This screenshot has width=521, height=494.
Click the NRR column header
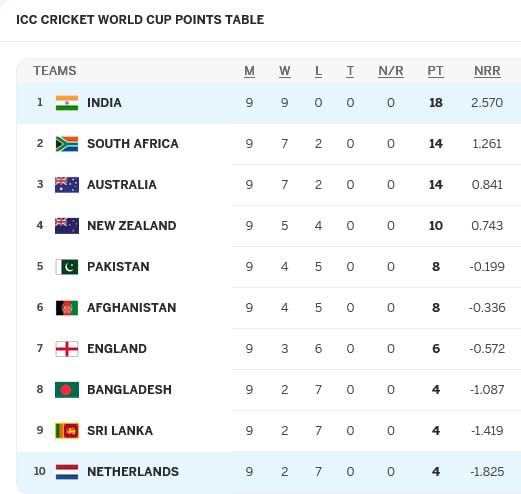click(487, 71)
